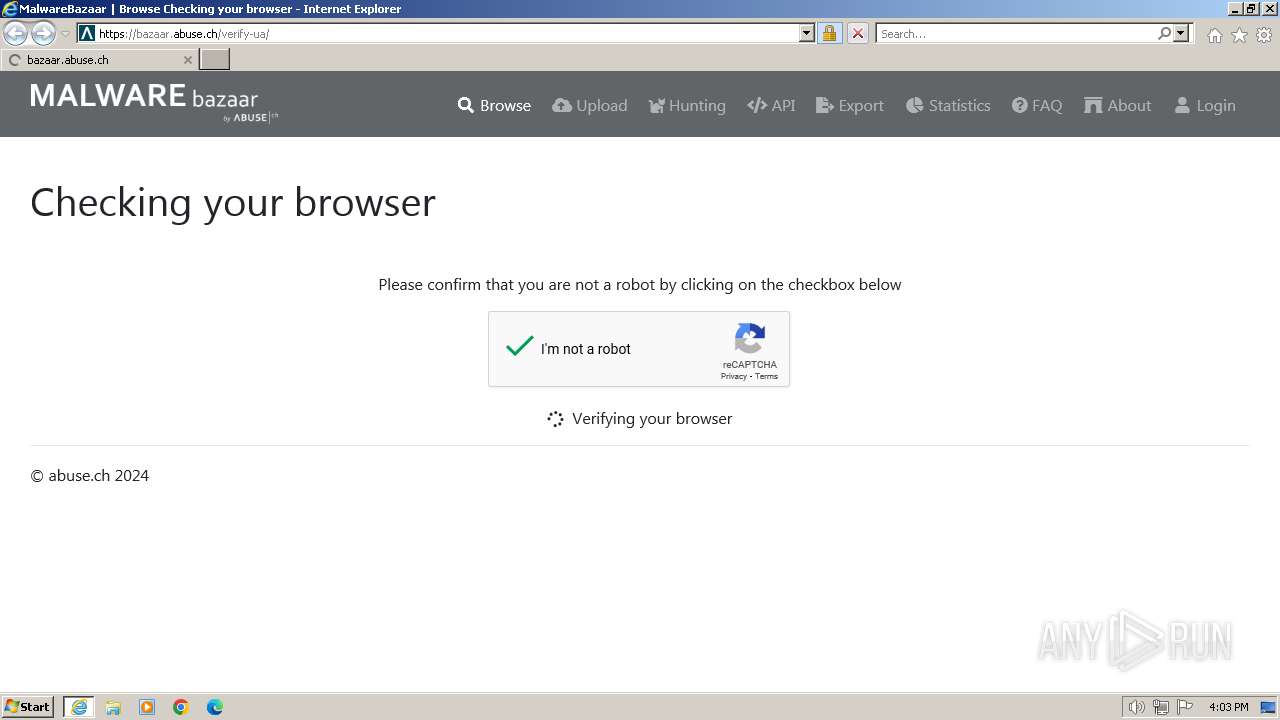Open the Hunting menu item

[x=687, y=105]
